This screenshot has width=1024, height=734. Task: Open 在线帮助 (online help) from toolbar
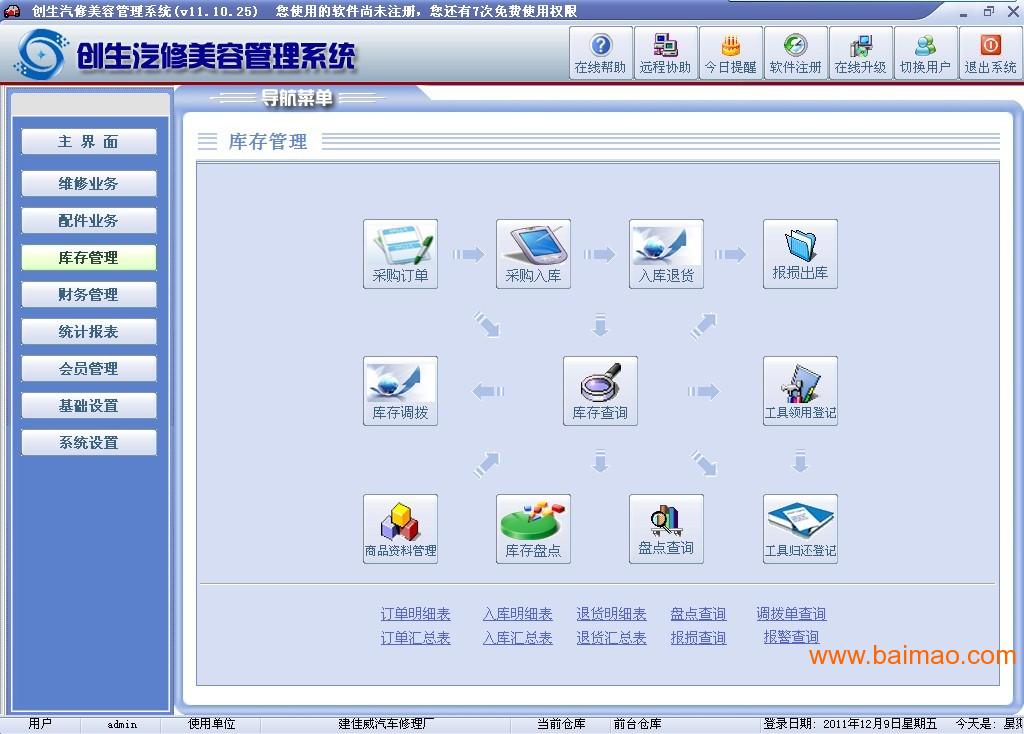599,52
